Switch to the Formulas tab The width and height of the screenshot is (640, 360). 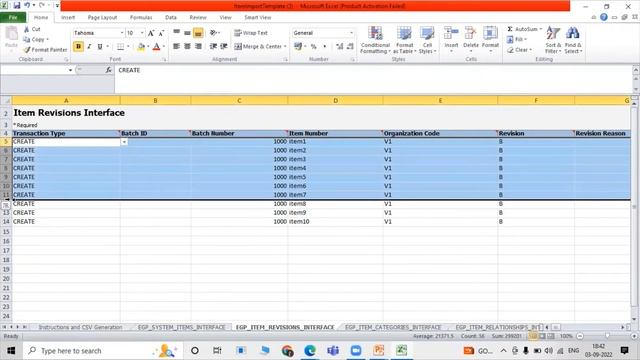coord(141,18)
